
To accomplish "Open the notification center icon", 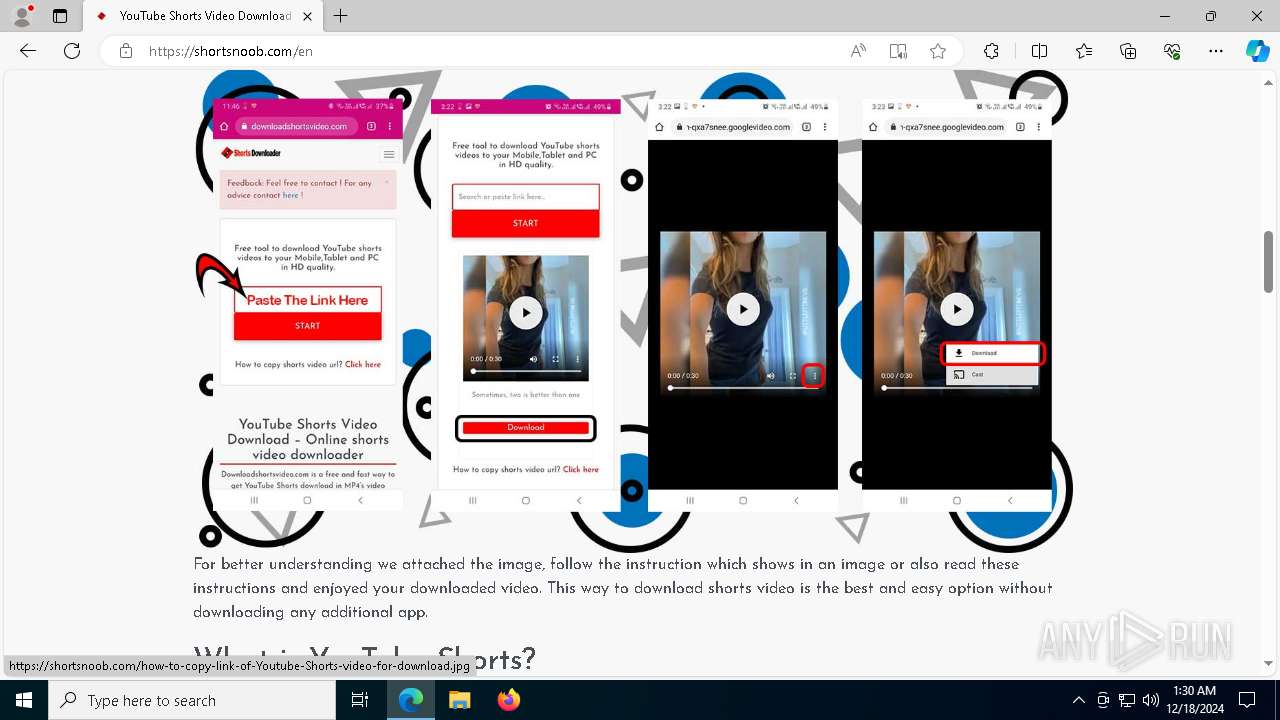I will click(1247, 700).
